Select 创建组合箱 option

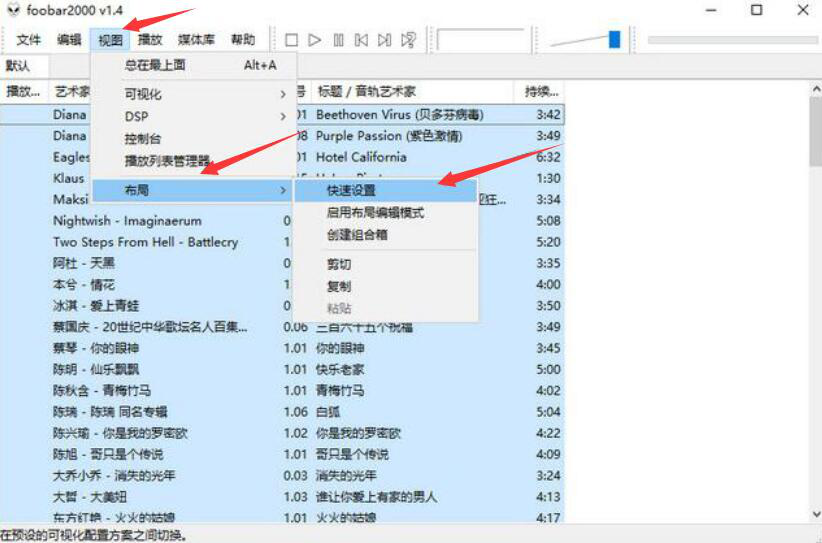[386, 235]
